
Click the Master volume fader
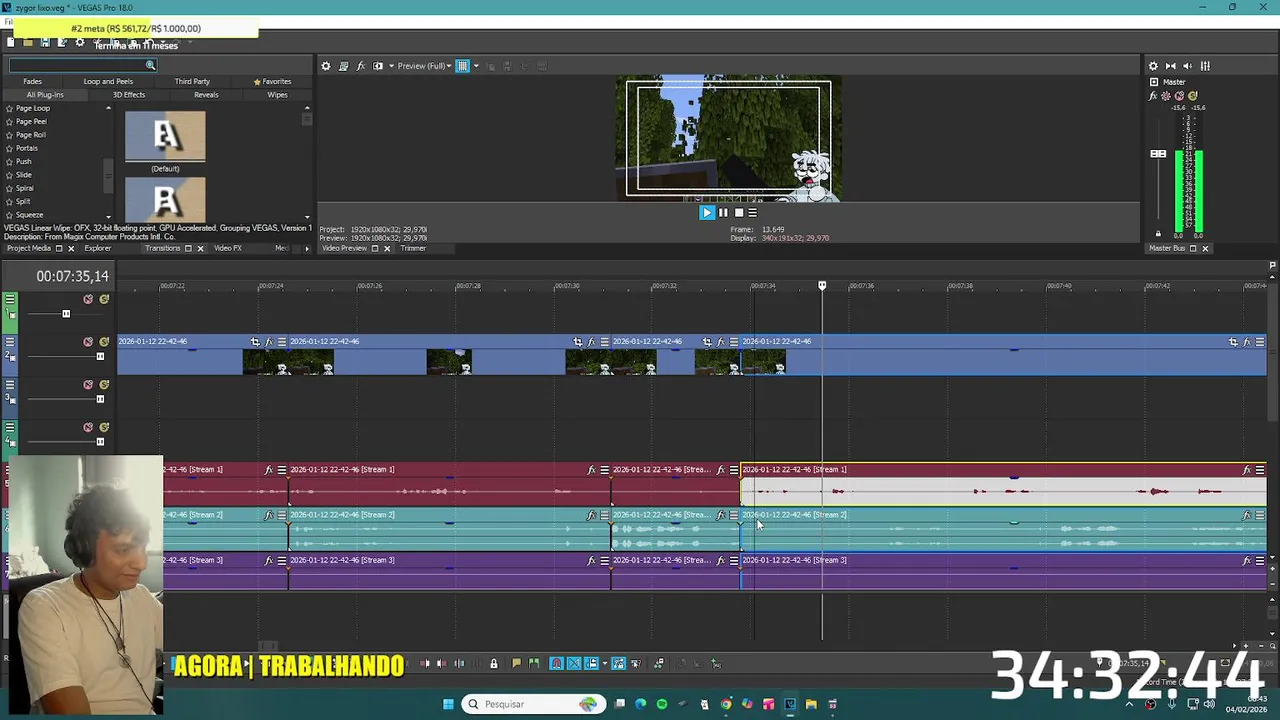1158,154
